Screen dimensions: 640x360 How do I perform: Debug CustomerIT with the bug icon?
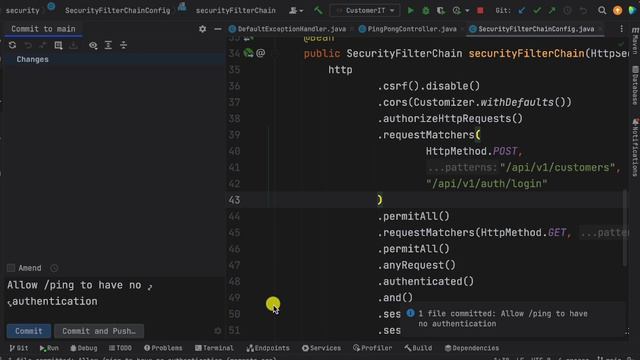click(426, 10)
